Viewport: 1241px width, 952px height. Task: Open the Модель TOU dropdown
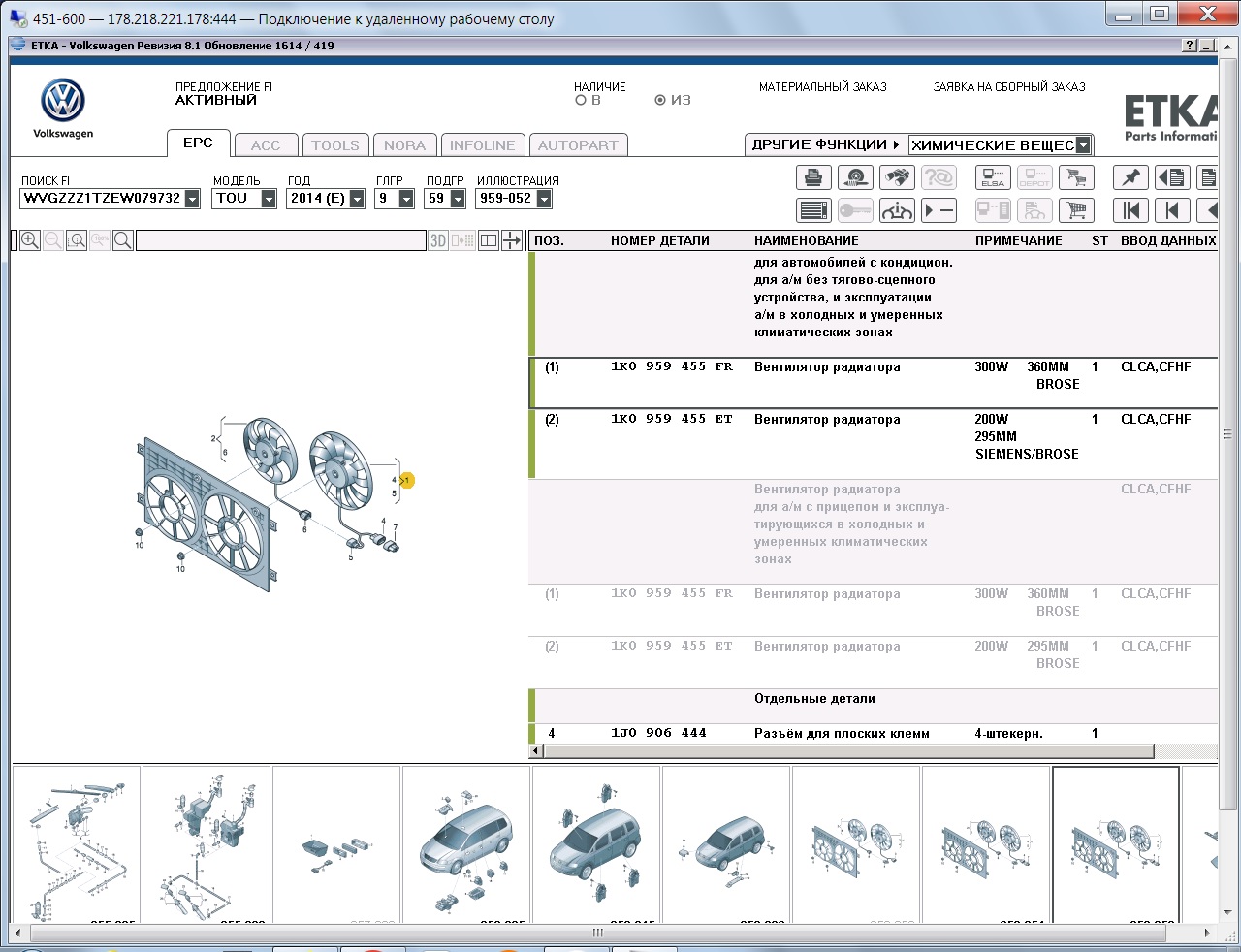click(269, 199)
